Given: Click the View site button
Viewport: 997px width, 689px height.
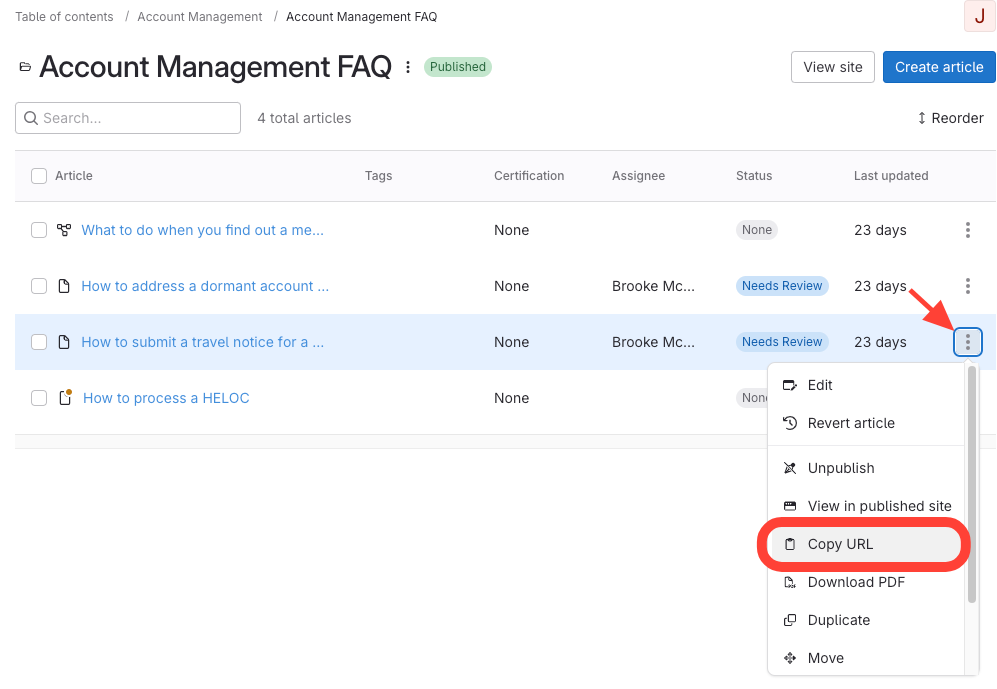Looking at the screenshot, I should coord(832,67).
